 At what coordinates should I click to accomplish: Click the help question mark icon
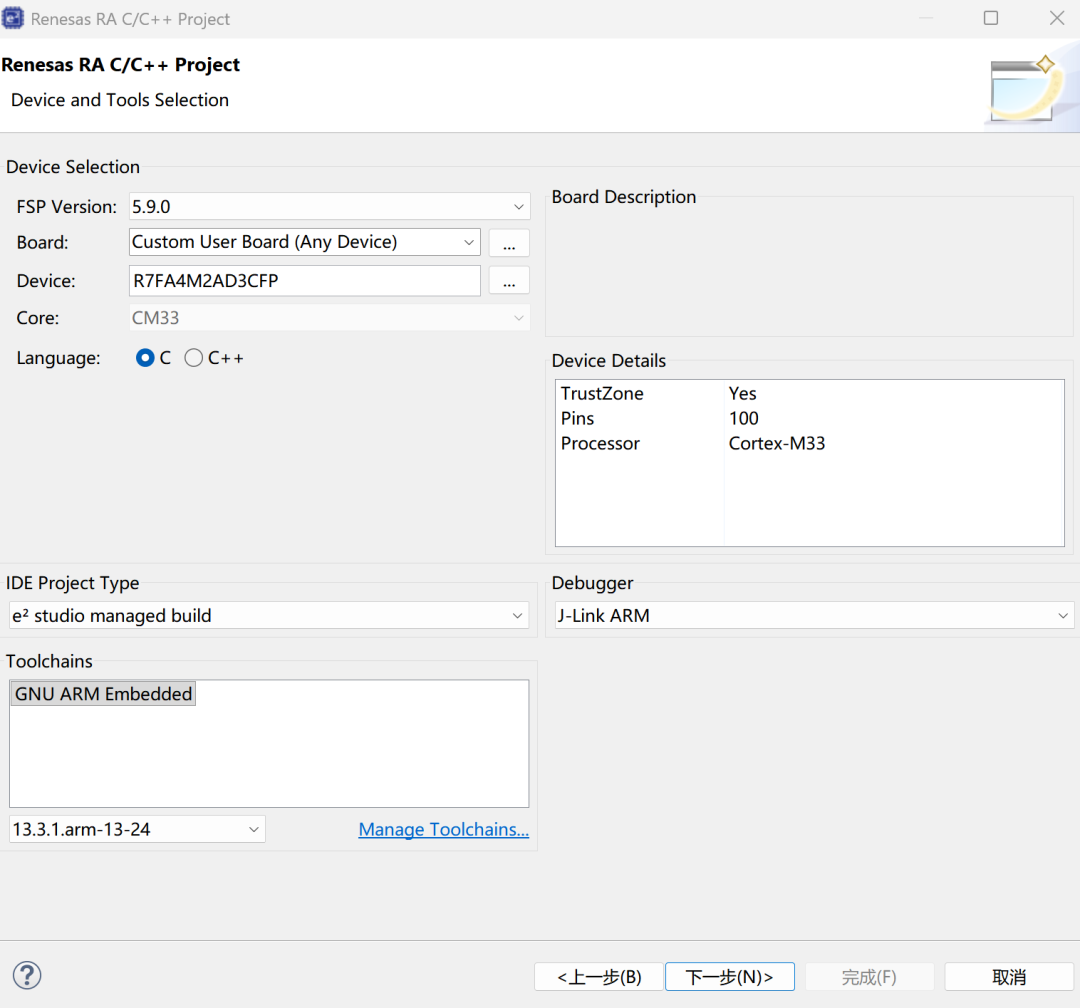pyautogui.click(x=27, y=975)
